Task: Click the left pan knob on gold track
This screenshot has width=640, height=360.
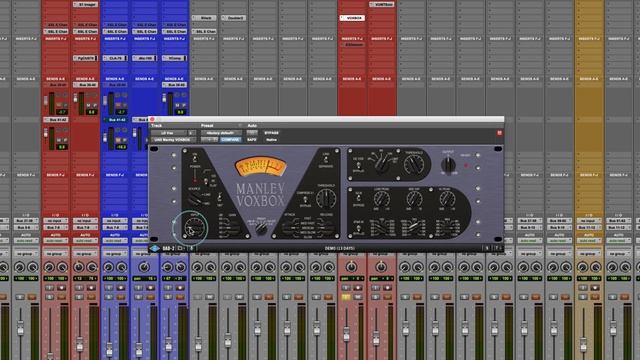Action: pos(582,267)
